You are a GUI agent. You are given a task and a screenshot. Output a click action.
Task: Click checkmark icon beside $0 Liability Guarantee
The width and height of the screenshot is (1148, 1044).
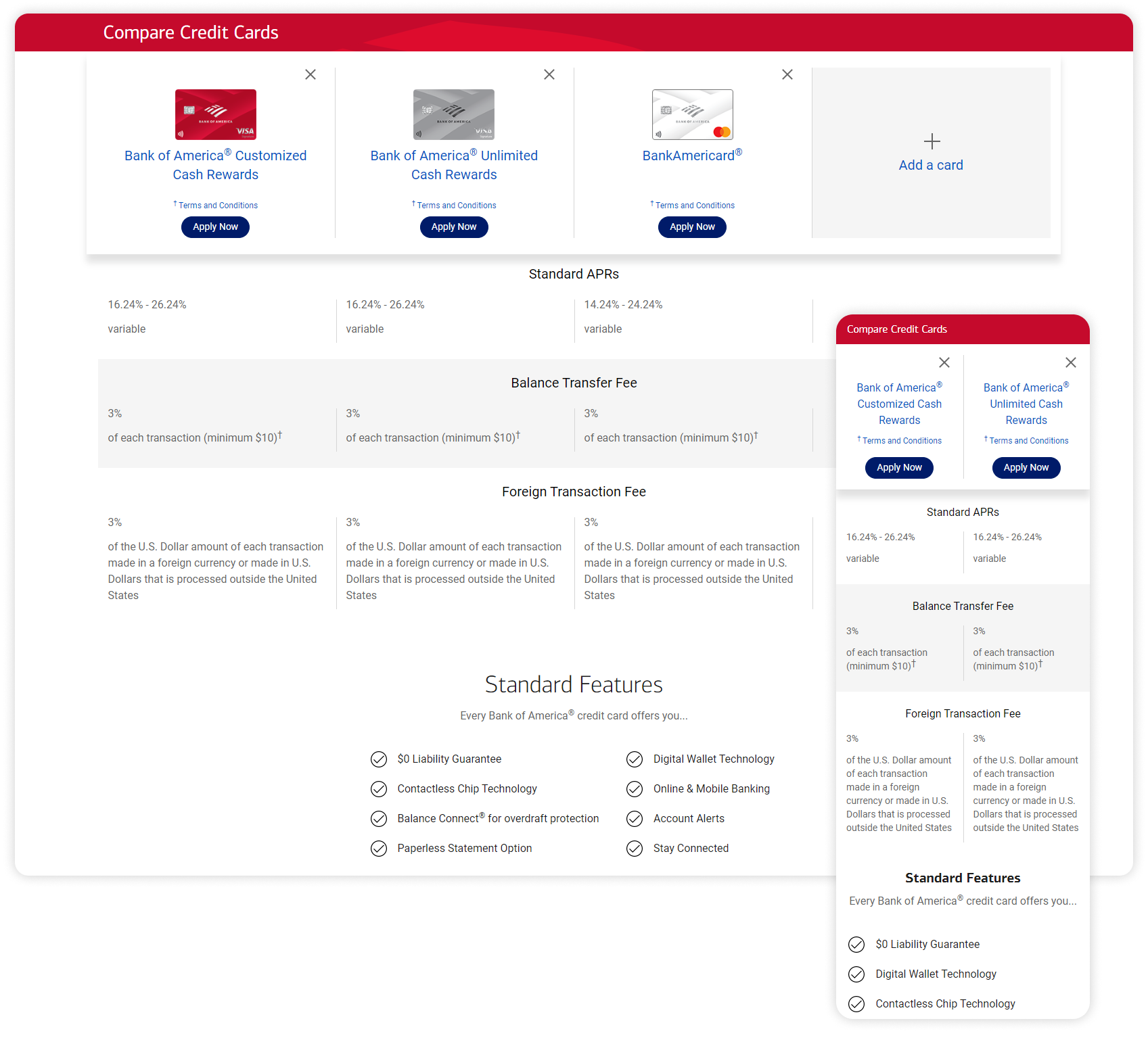coord(379,759)
